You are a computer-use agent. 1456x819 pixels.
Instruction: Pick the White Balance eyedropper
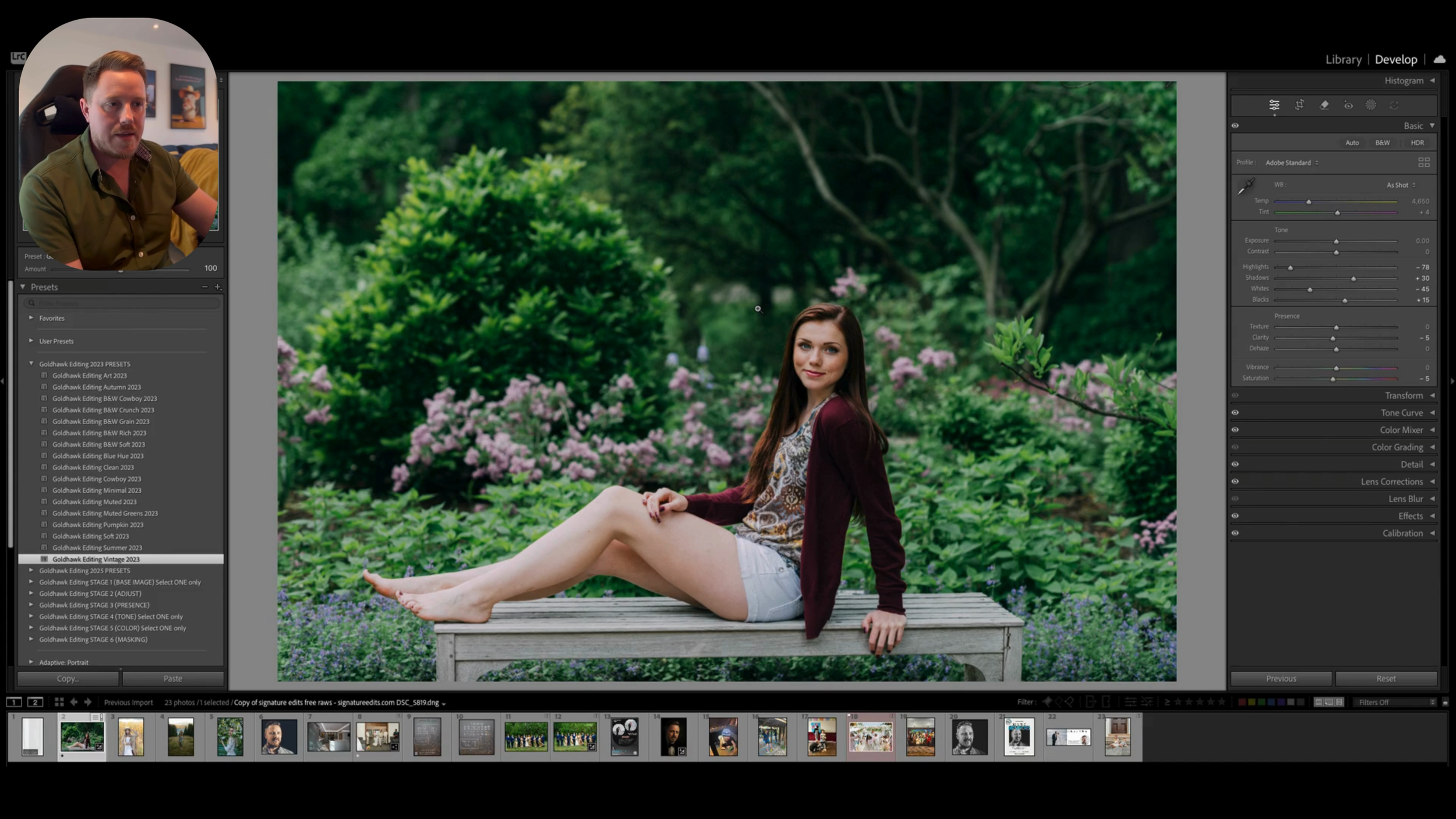click(x=1246, y=186)
